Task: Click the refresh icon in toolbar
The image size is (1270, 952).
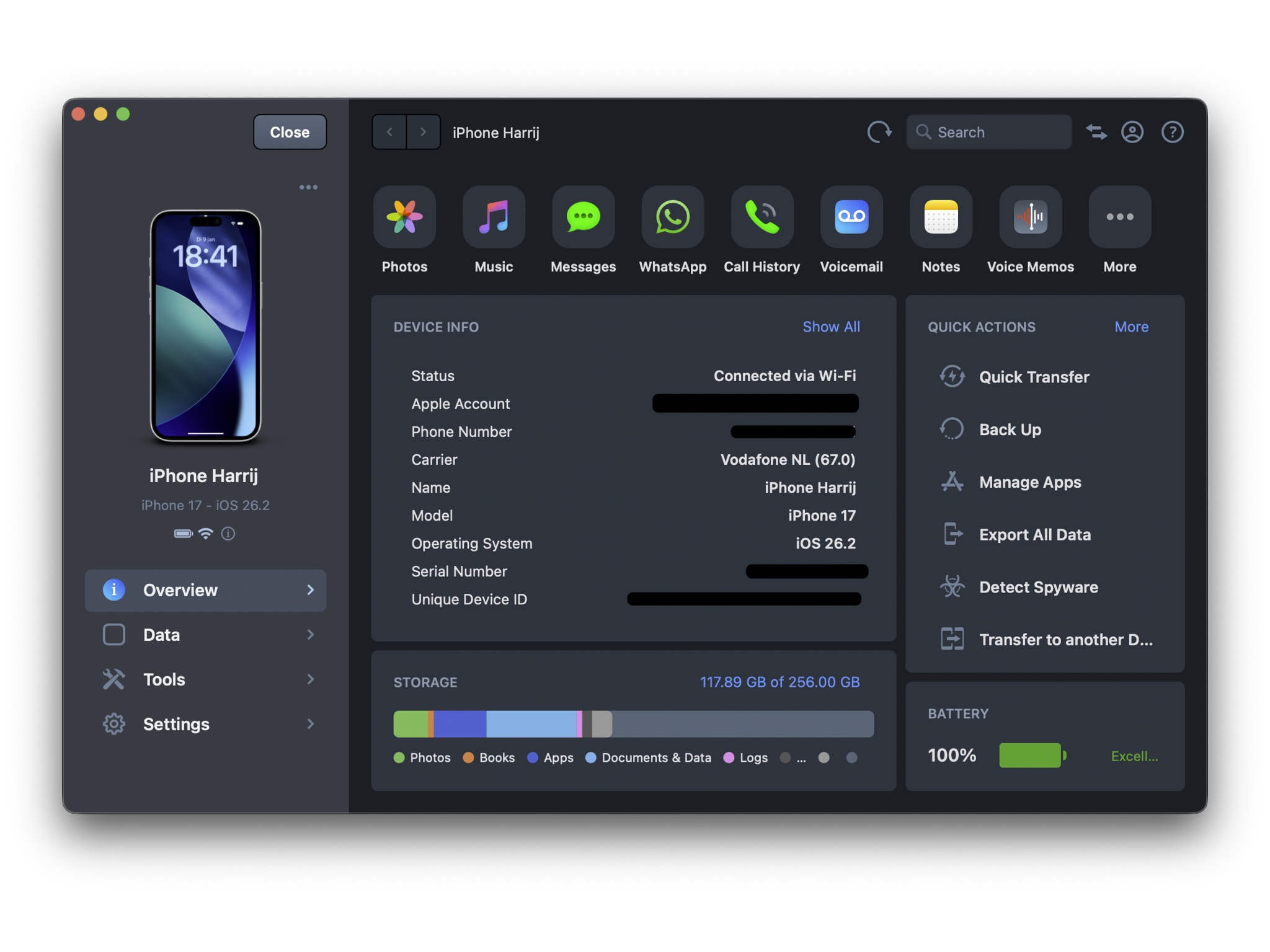Action: point(879,132)
